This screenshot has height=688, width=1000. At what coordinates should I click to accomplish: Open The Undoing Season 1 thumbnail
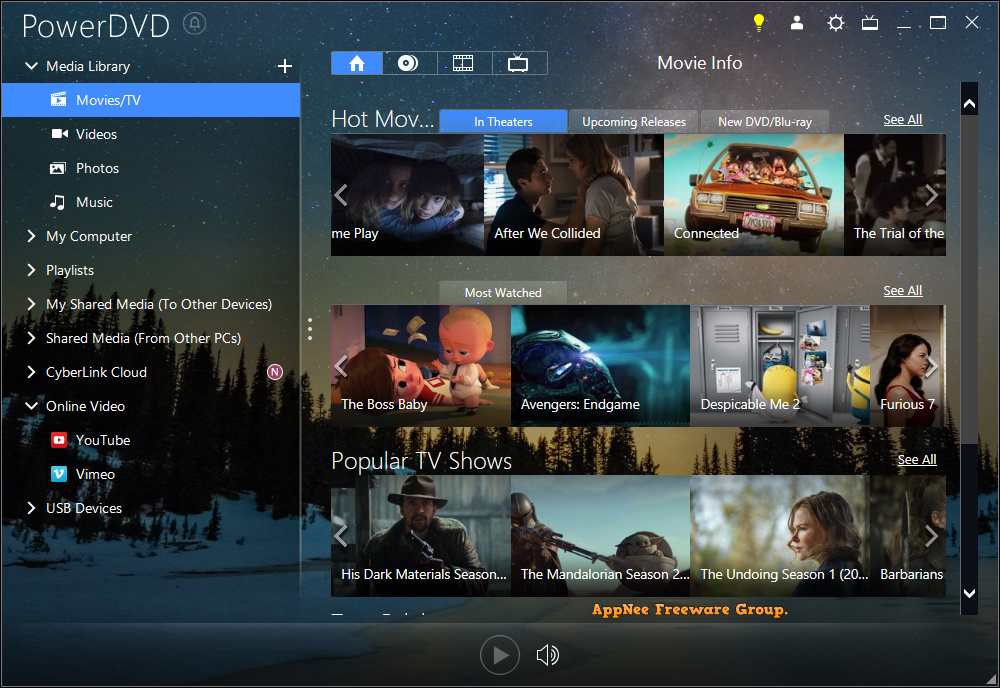pos(780,536)
